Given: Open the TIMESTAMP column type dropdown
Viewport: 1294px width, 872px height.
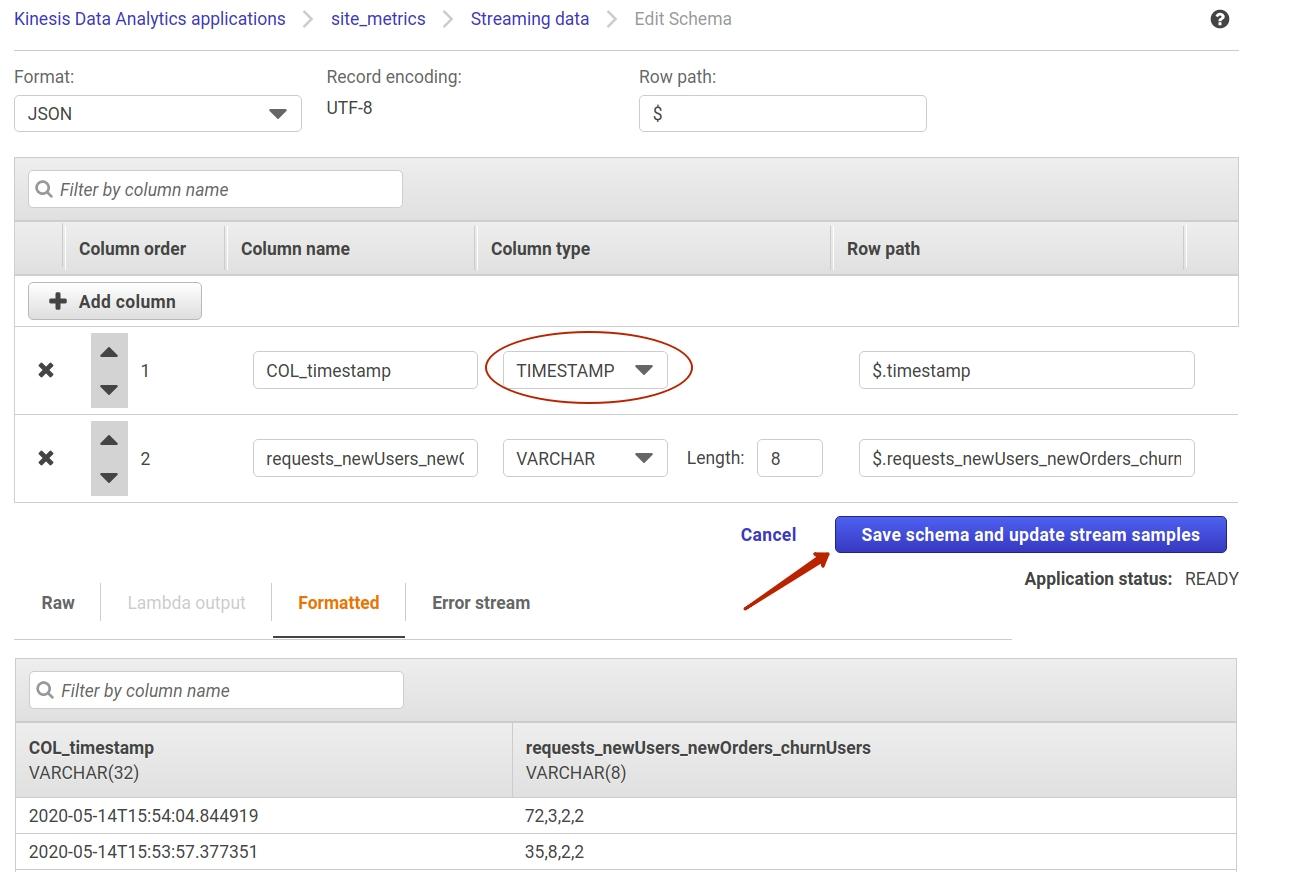Looking at the screenshot, I should [x=585, y=369].
